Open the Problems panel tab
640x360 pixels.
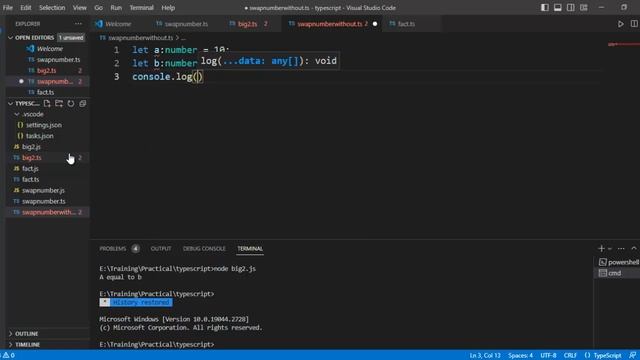(113, 249)
